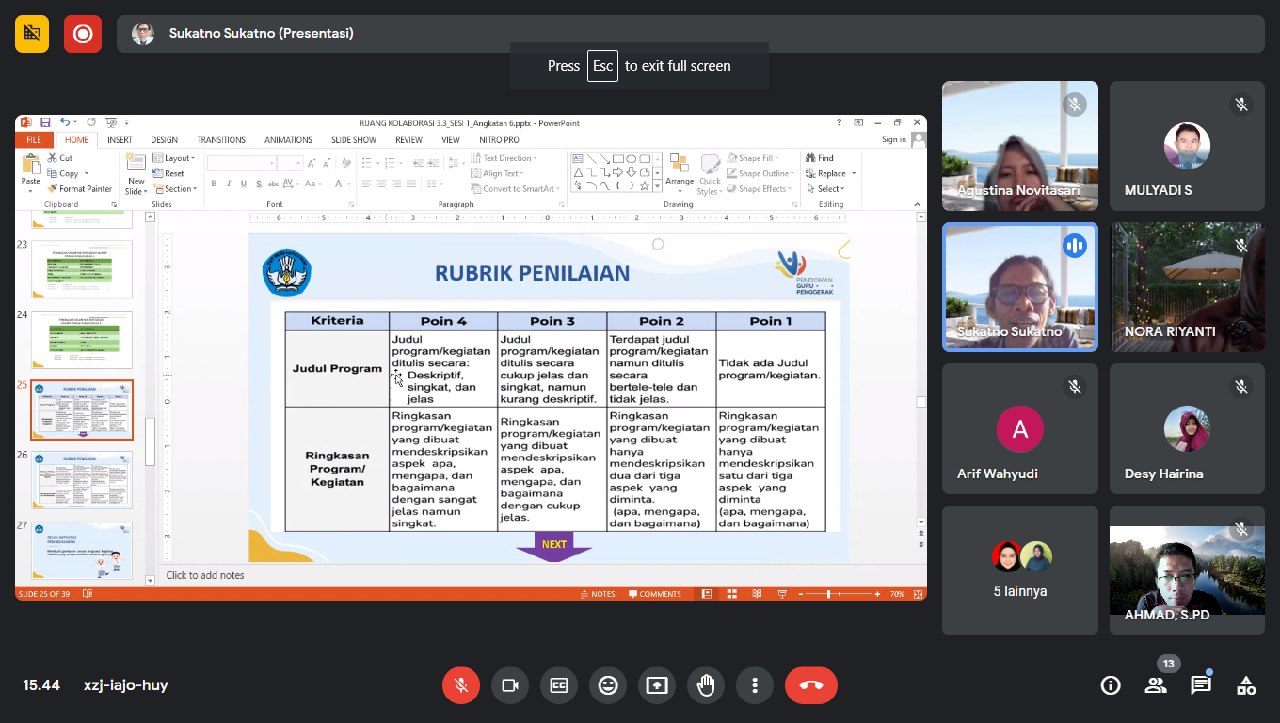The height and width of the screenshot is (723, 1280).
Task: Click the purple NEXT arrow button
Action: pos(554,546)
